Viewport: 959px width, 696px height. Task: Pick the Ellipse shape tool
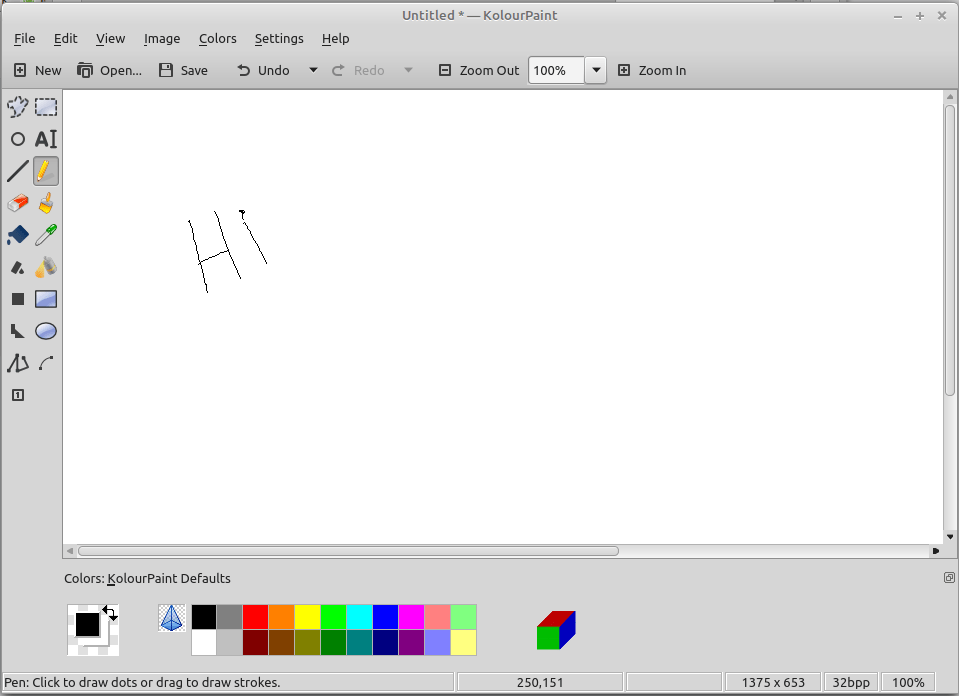[x=46, y=331]
